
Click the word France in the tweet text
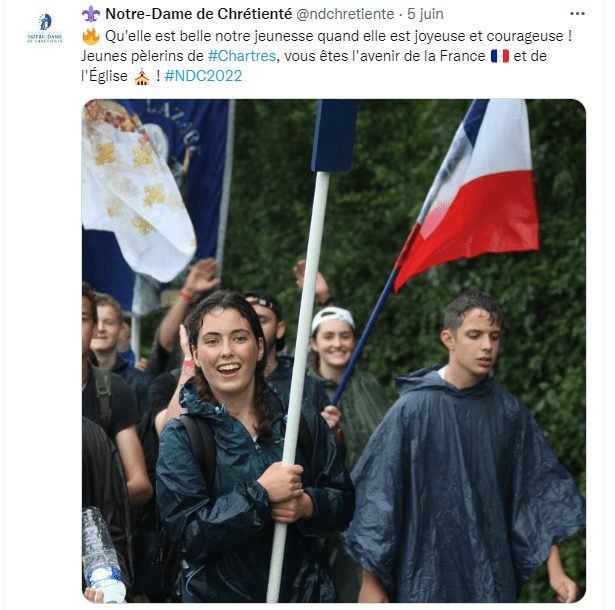(462, 56)
